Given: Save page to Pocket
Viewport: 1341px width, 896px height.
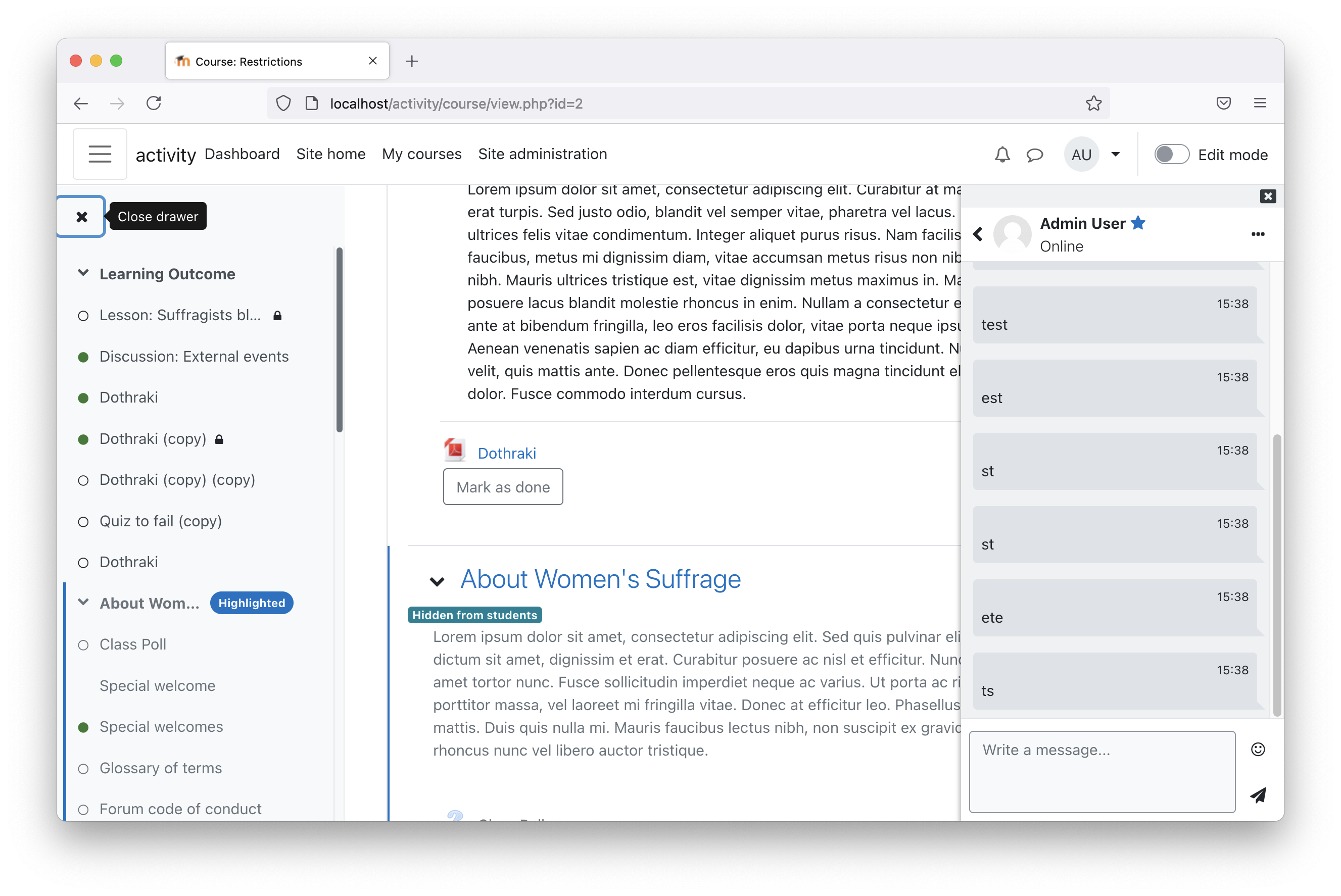Looking at the screenshot, I should pos(1223,104).
